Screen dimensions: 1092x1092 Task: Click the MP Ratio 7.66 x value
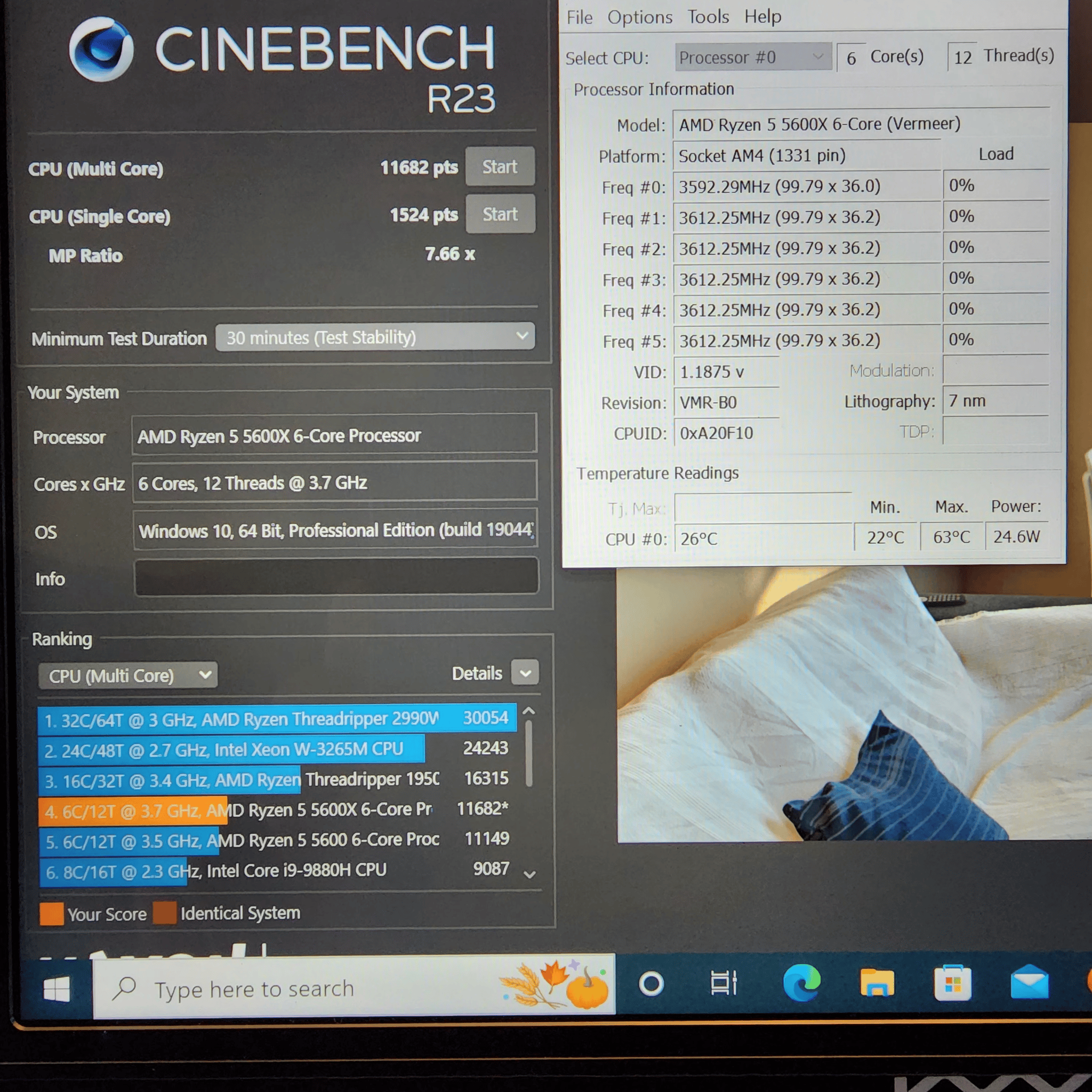tap(450, 254)
